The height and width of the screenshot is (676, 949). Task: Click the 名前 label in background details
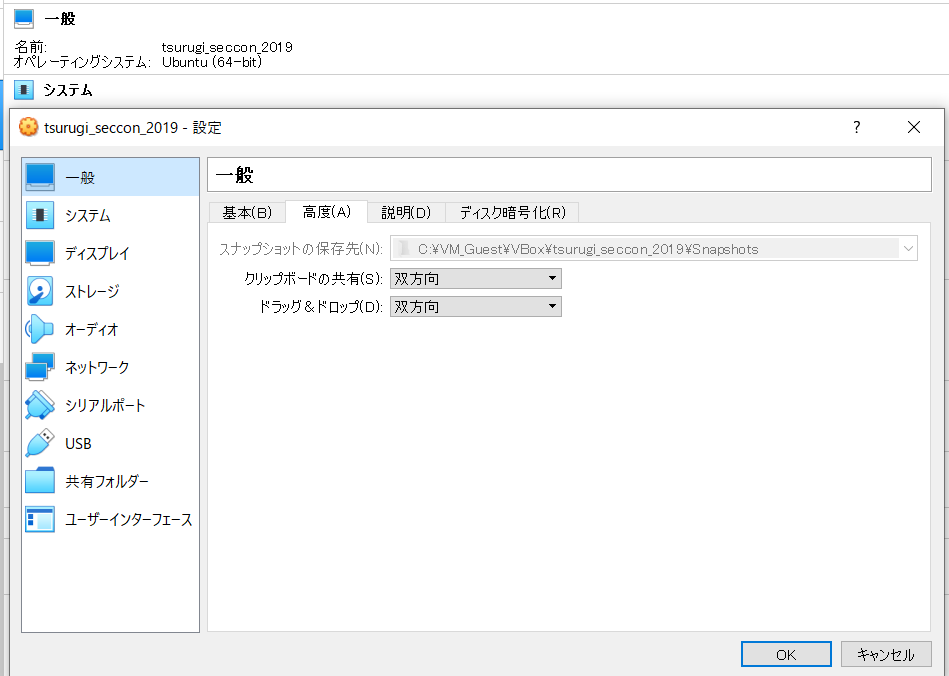point(30,47)
